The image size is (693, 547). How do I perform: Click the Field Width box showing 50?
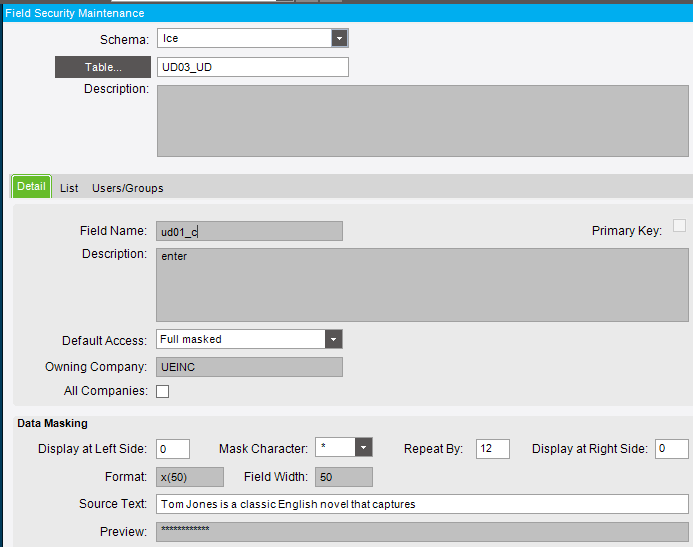[x=344, y=477]
